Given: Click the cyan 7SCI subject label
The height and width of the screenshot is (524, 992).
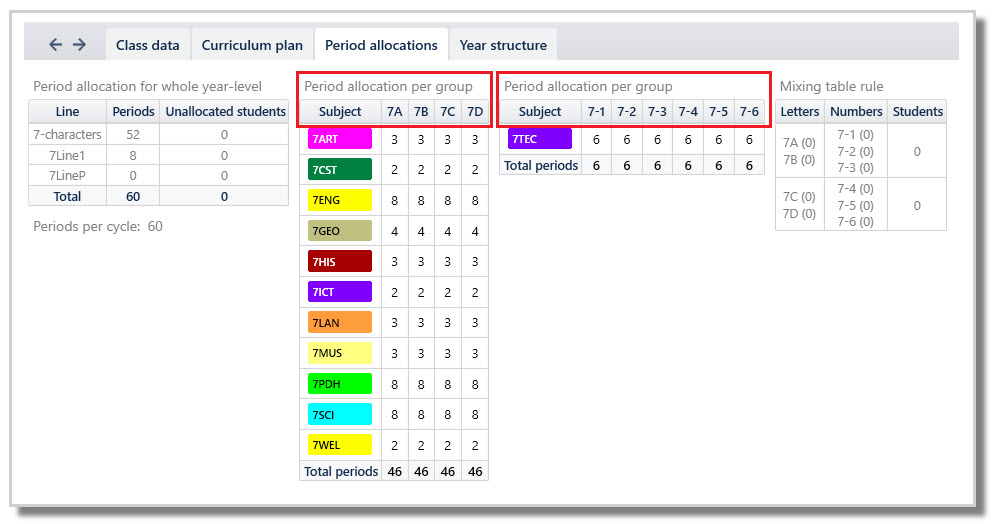Looking at the screenshot, I should [340, 415].
